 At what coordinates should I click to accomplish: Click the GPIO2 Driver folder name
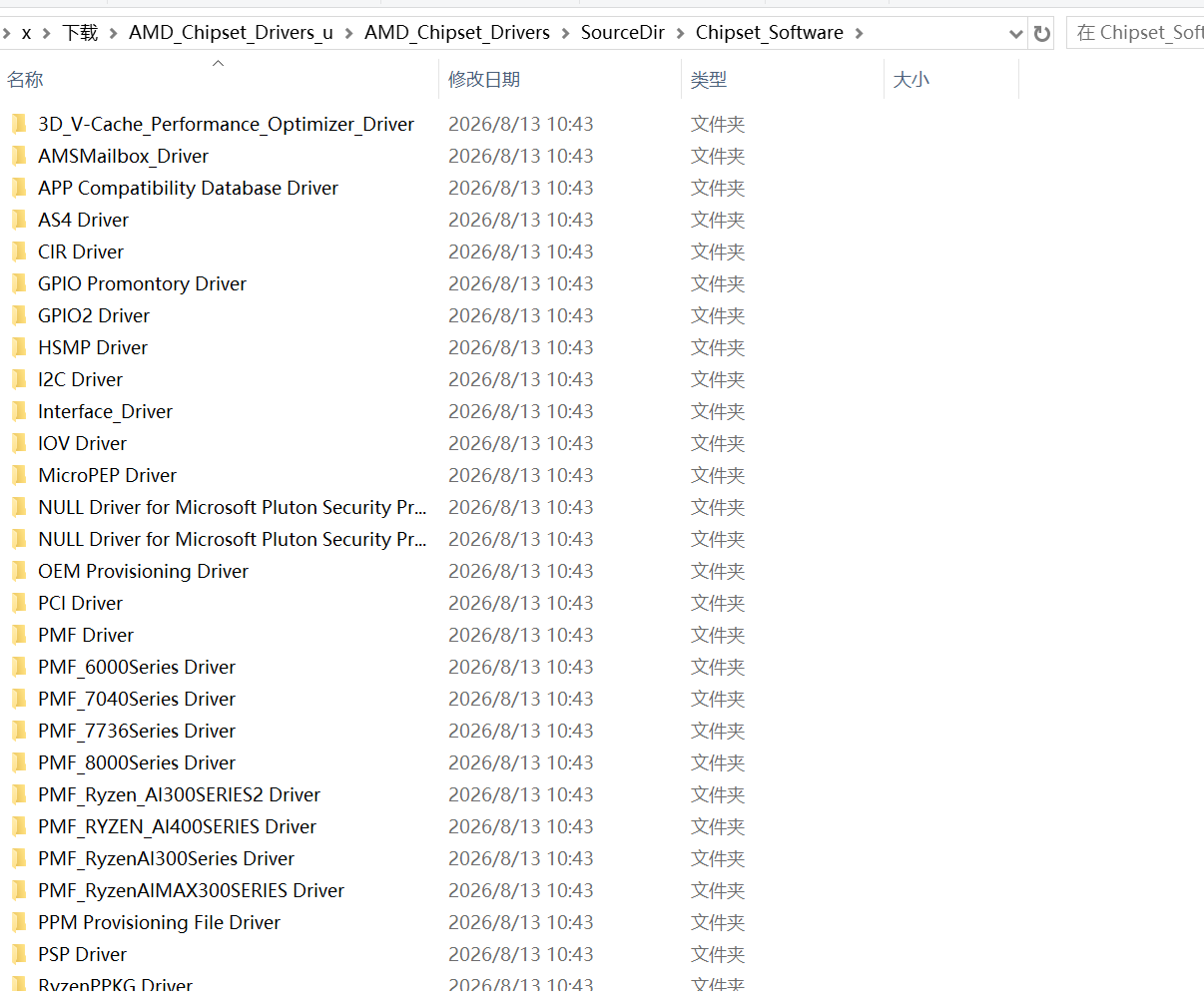point(94,315)
